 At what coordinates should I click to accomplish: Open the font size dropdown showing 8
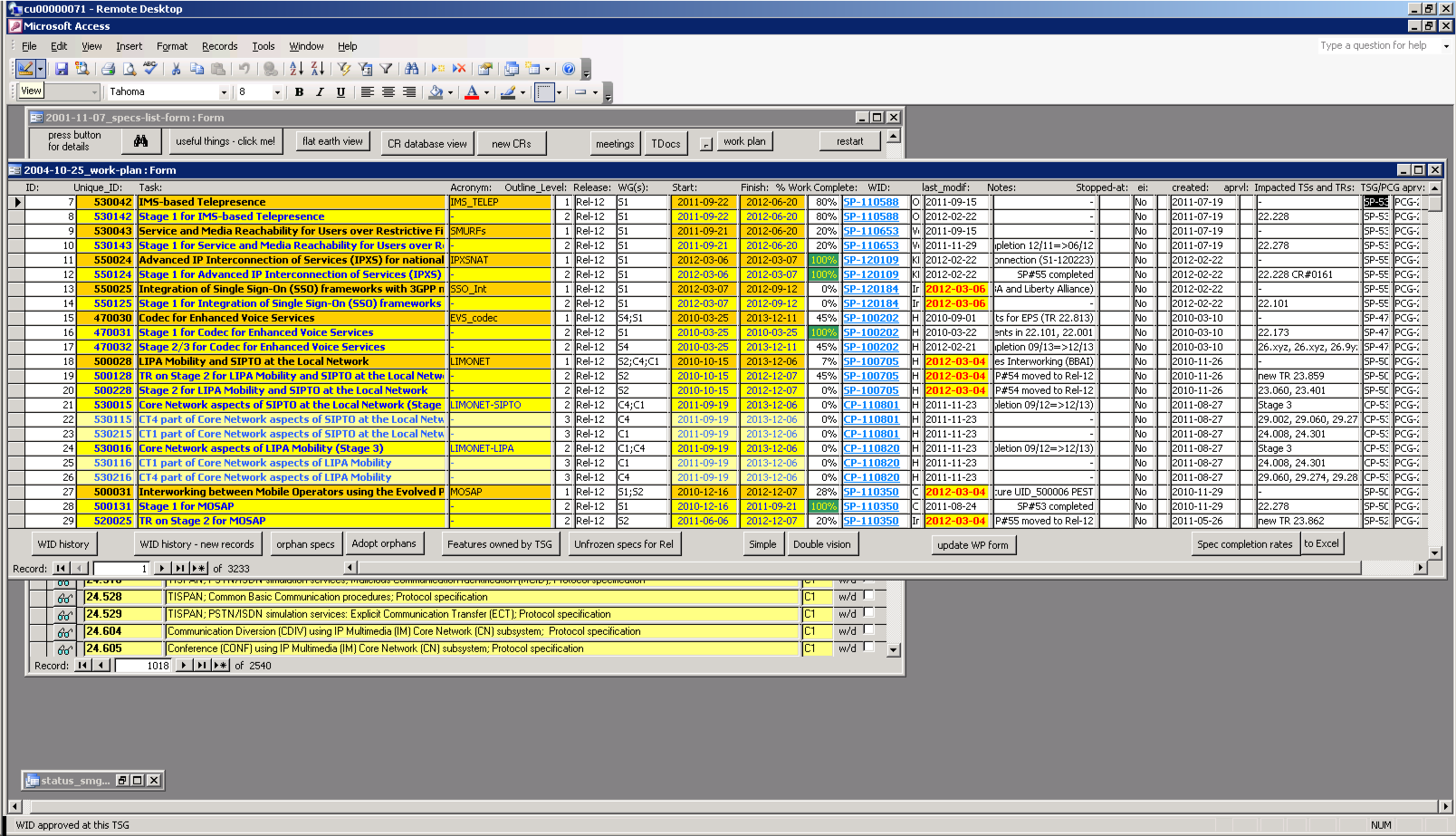pos(276,92)
